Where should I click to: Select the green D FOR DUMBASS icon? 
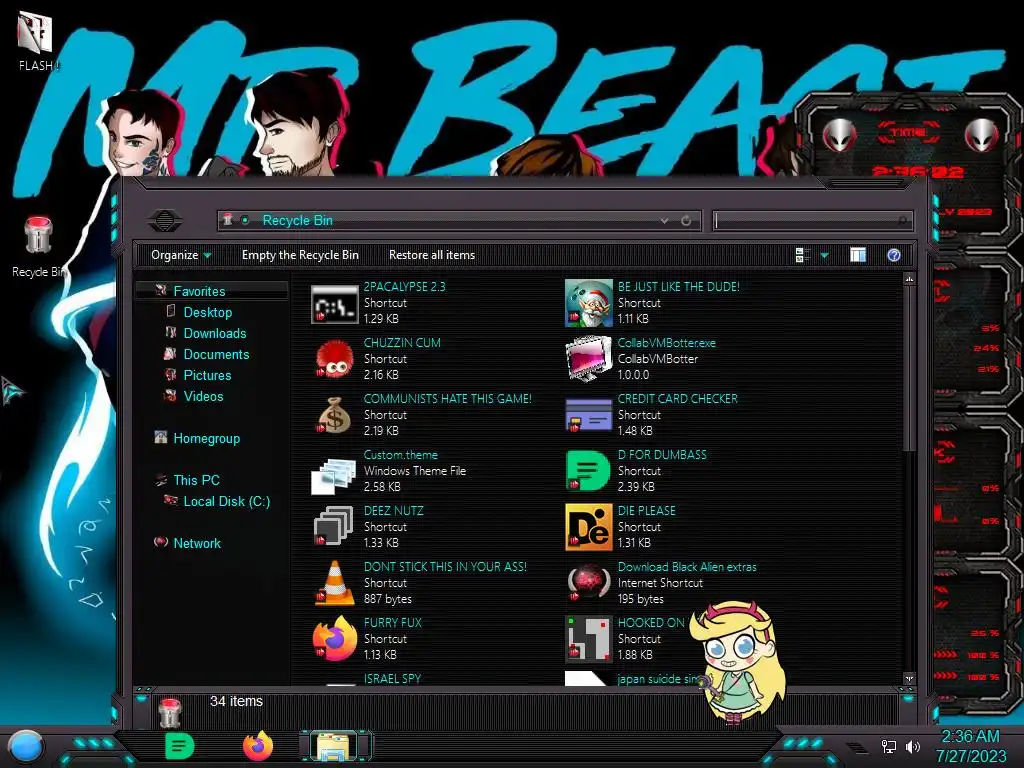[x=588, y=471]
